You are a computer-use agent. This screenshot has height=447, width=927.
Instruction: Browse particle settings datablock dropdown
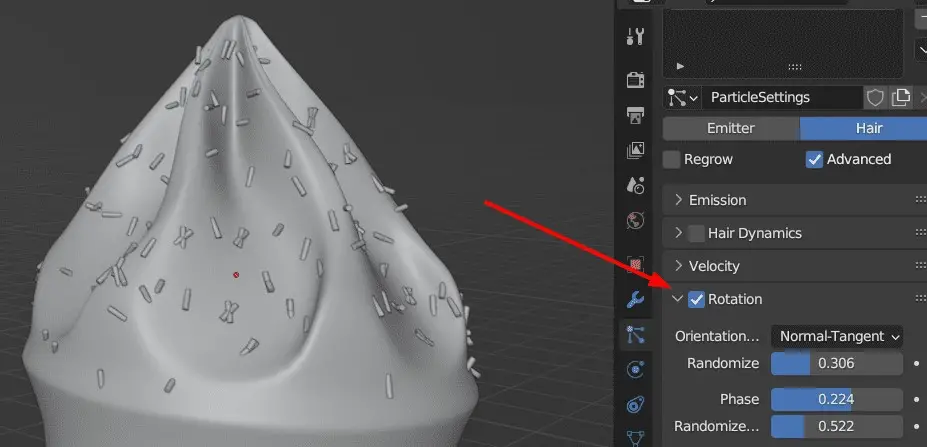tap(682, 98)
